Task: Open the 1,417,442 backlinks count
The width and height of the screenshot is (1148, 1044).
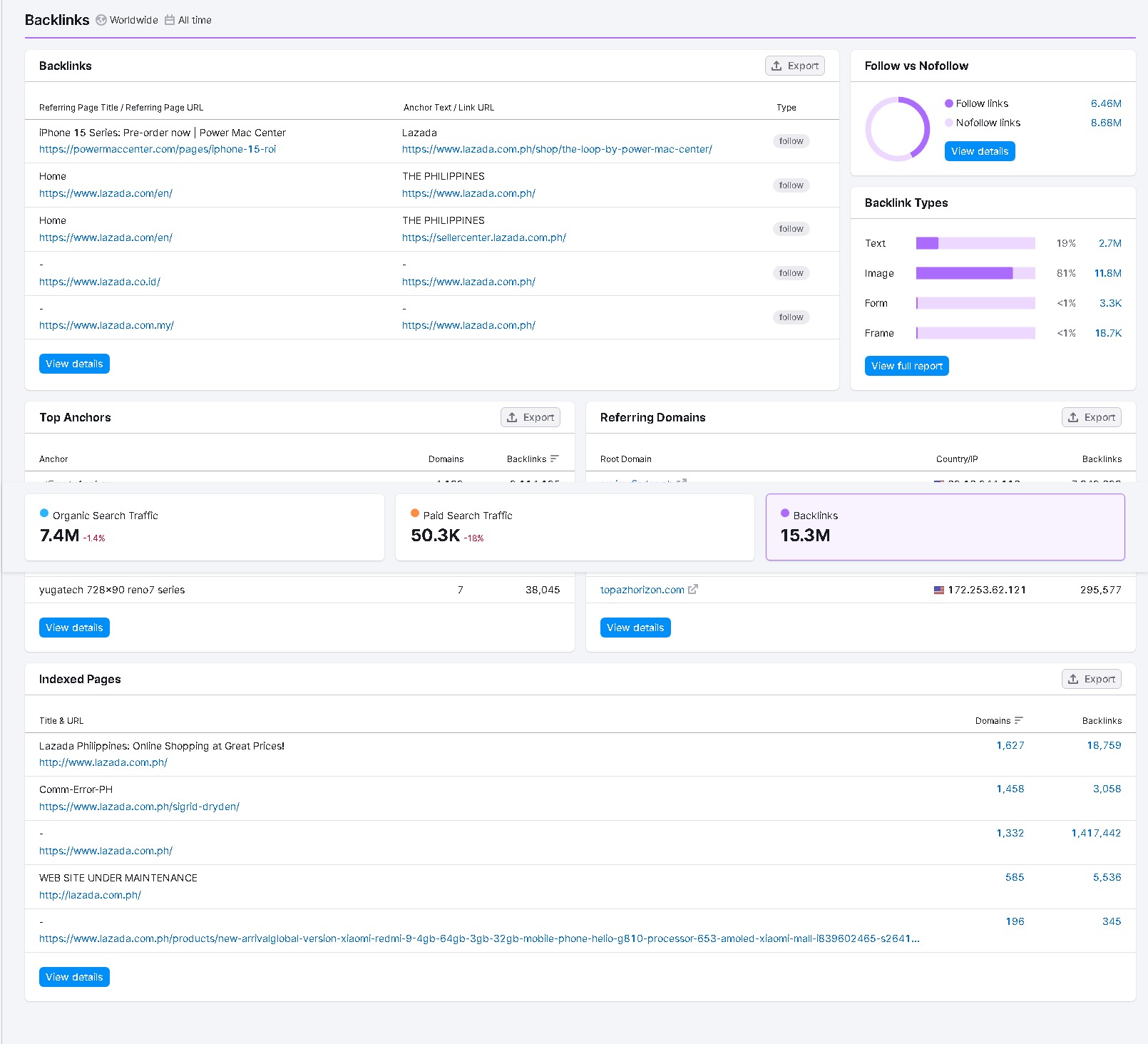Action: point(1096,833)
